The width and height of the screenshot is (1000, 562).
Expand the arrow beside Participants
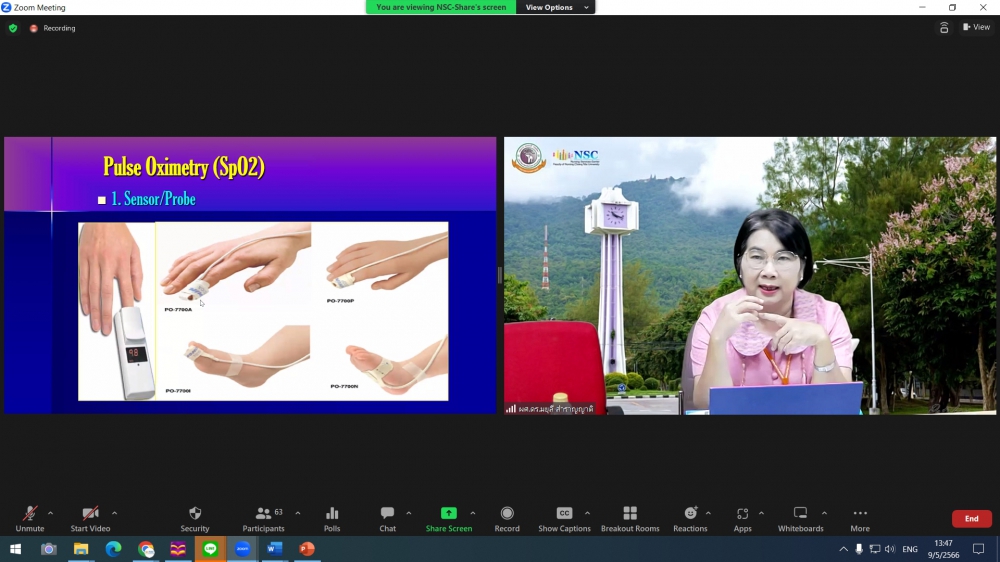pos(298,513)
